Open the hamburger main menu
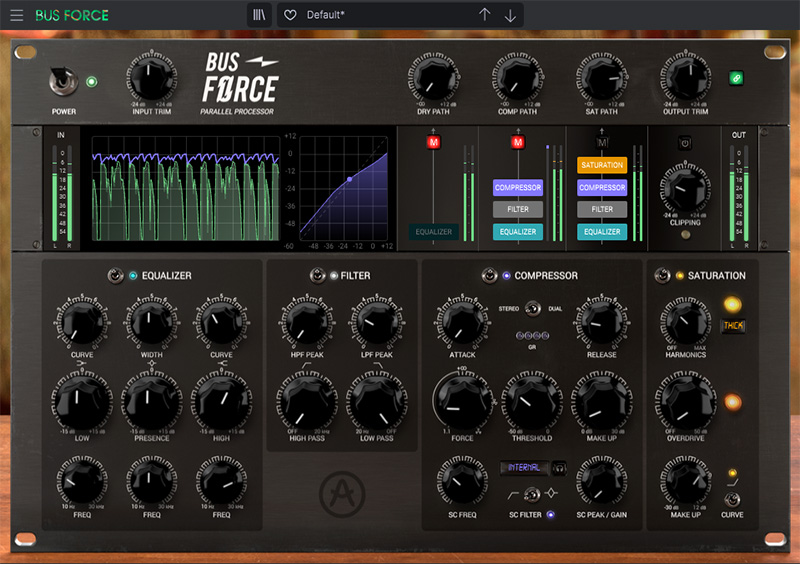This screenshot has height=564, width=800. click(x=17, y=15)
